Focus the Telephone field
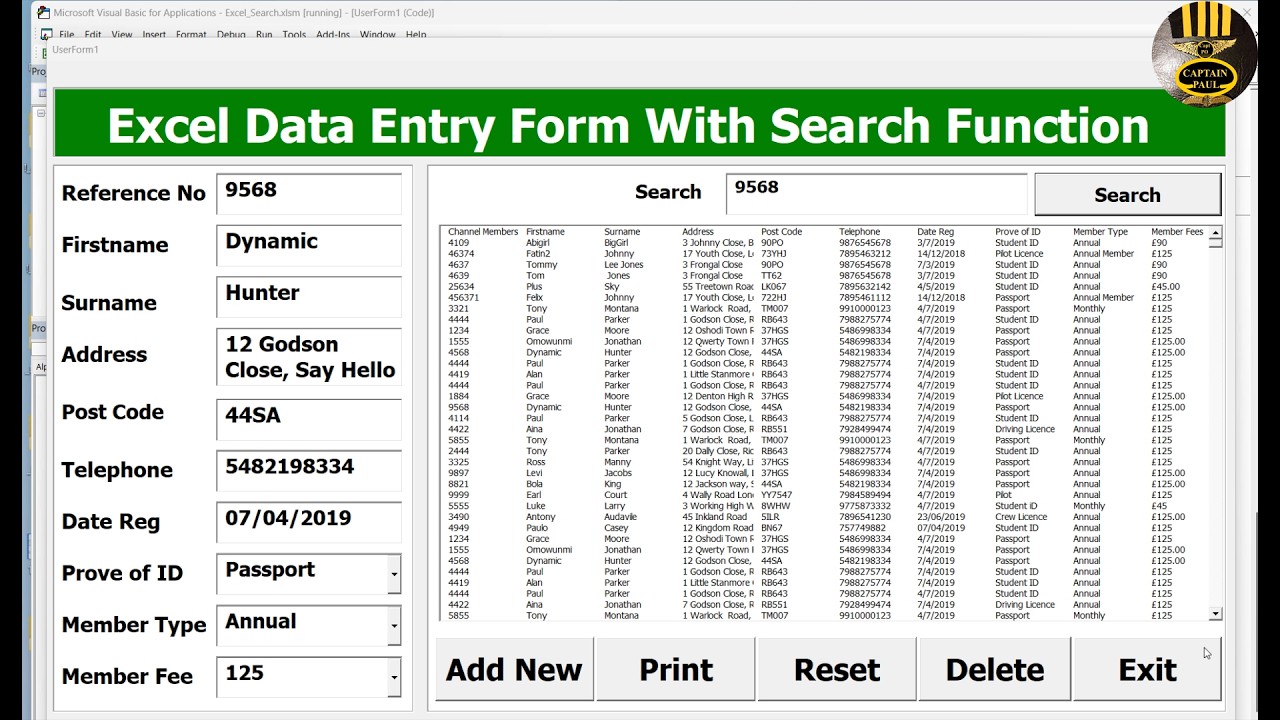 coord(309,471)
